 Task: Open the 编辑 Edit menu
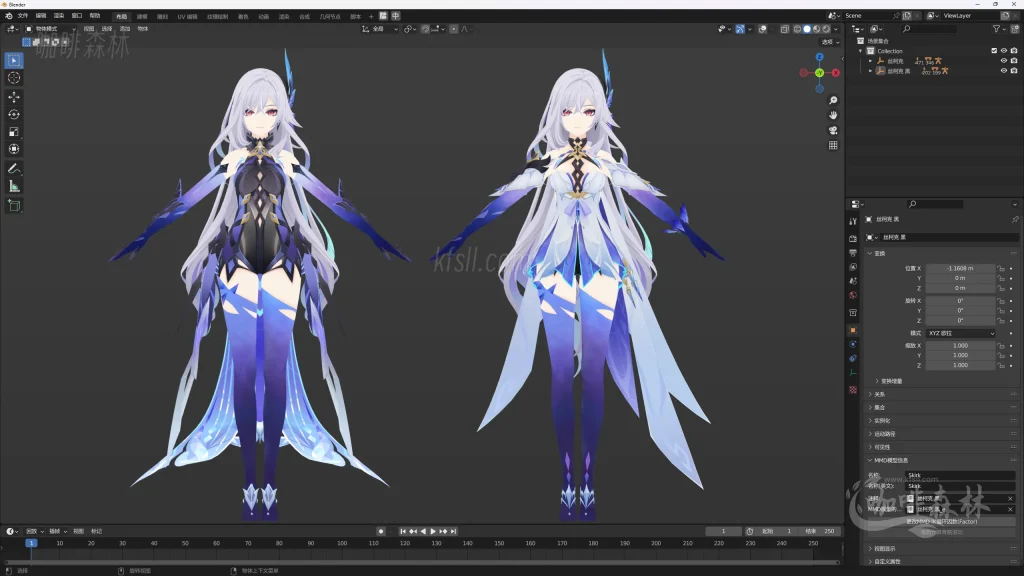(40, 16)
